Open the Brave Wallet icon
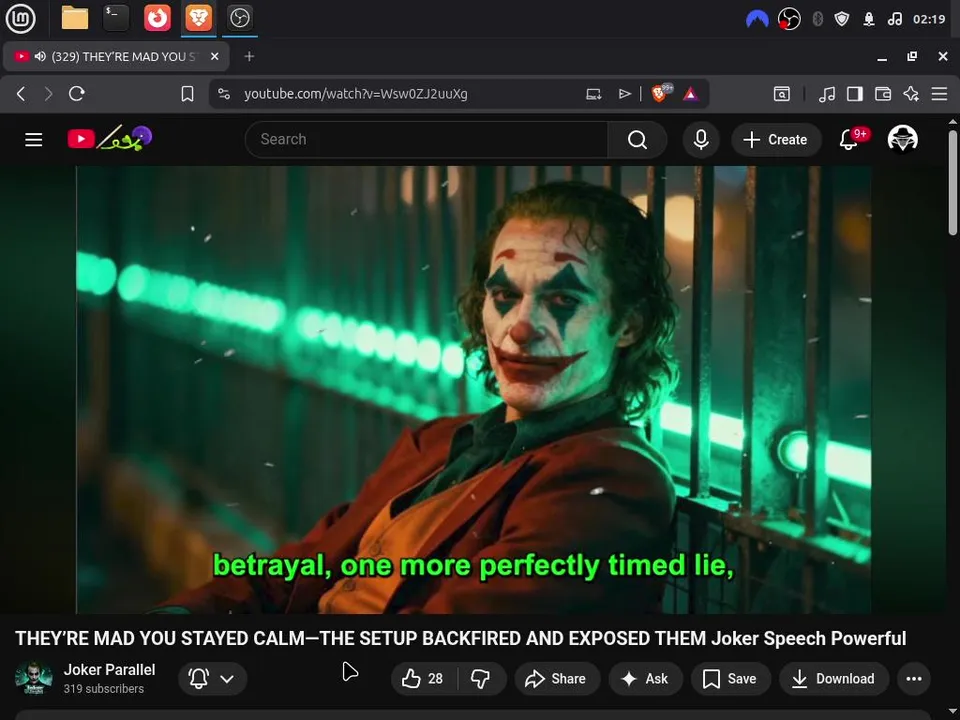This screenshot has width=960, height=720. click(883, 94)
